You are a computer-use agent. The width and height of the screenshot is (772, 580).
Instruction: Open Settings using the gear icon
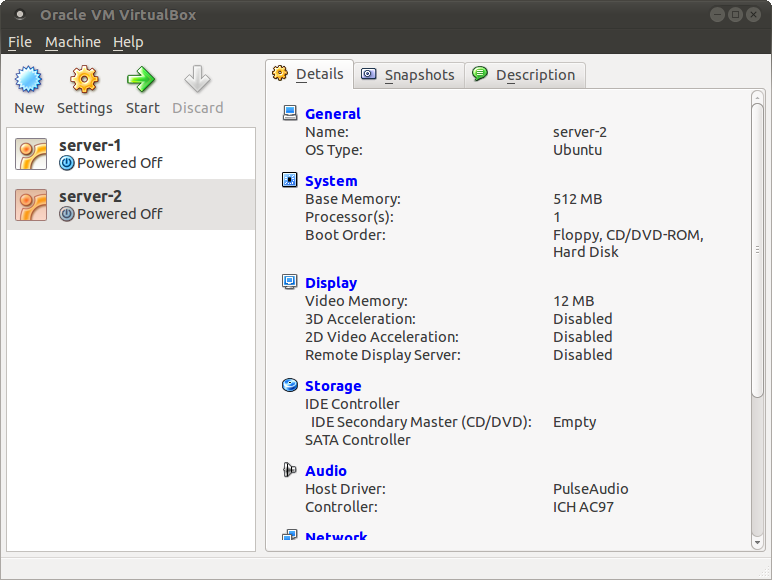[x=84, y=79]
